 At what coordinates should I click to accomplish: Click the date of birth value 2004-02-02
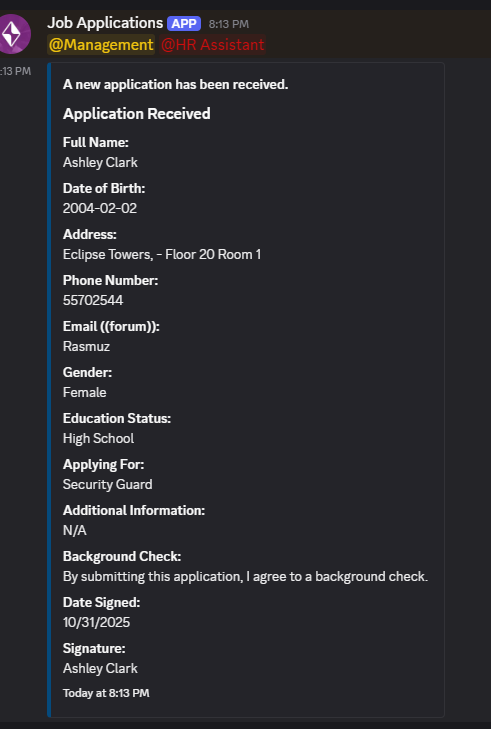point(100,208)
